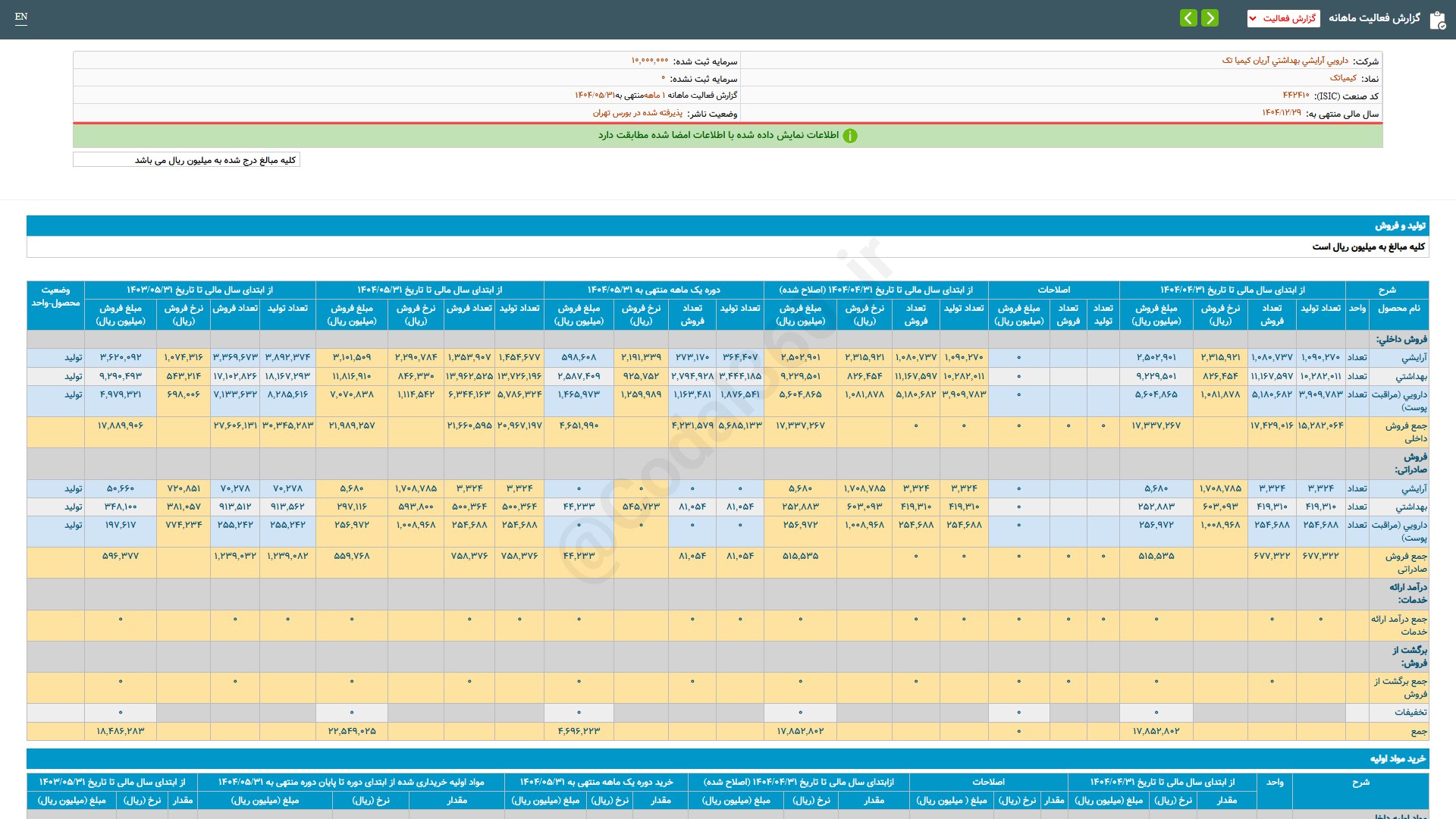
Task: Click the registered capital value 10,000,000
Action: [x=649, y=61]
